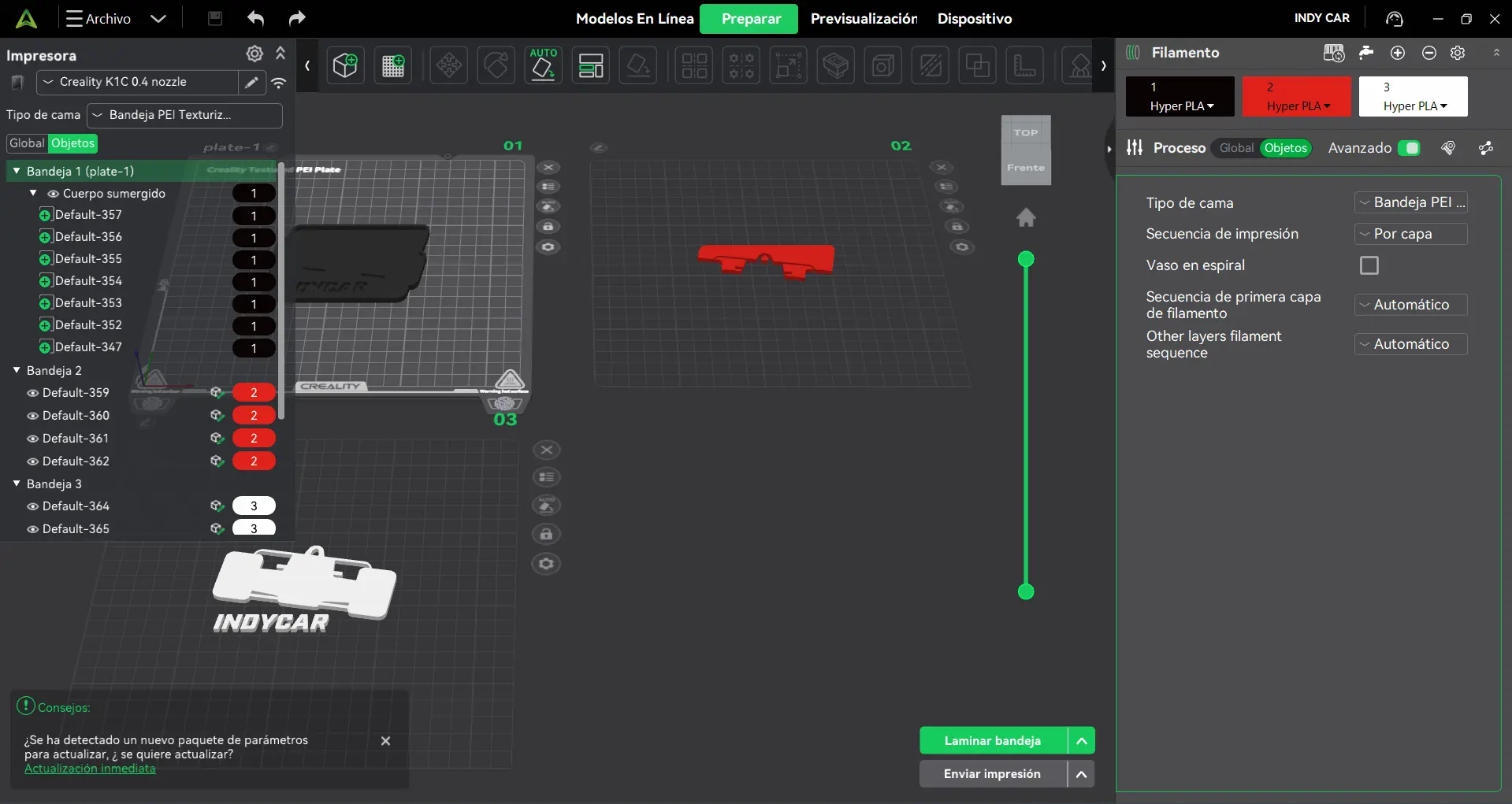Click the printer Wi-Fi connection icon
The width and height of the screenshot is (1512, 804).
(279, 82)
